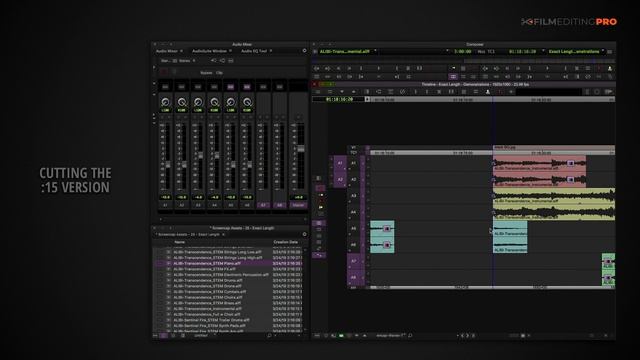
Task: Open the source clip name dropdown in Composer
Action: point(376,51)
